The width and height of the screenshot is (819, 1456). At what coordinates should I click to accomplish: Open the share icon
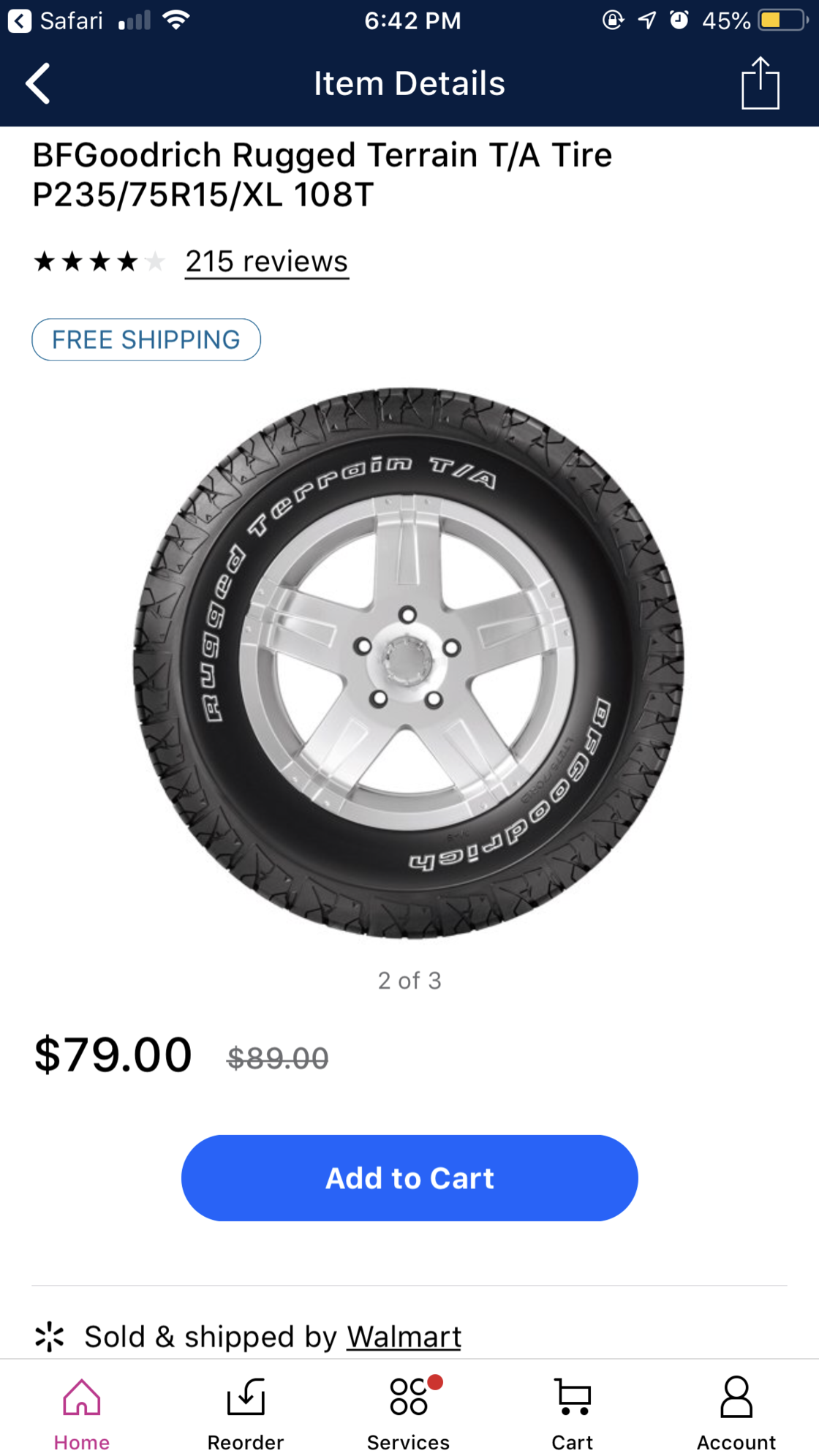coord(760,83)
